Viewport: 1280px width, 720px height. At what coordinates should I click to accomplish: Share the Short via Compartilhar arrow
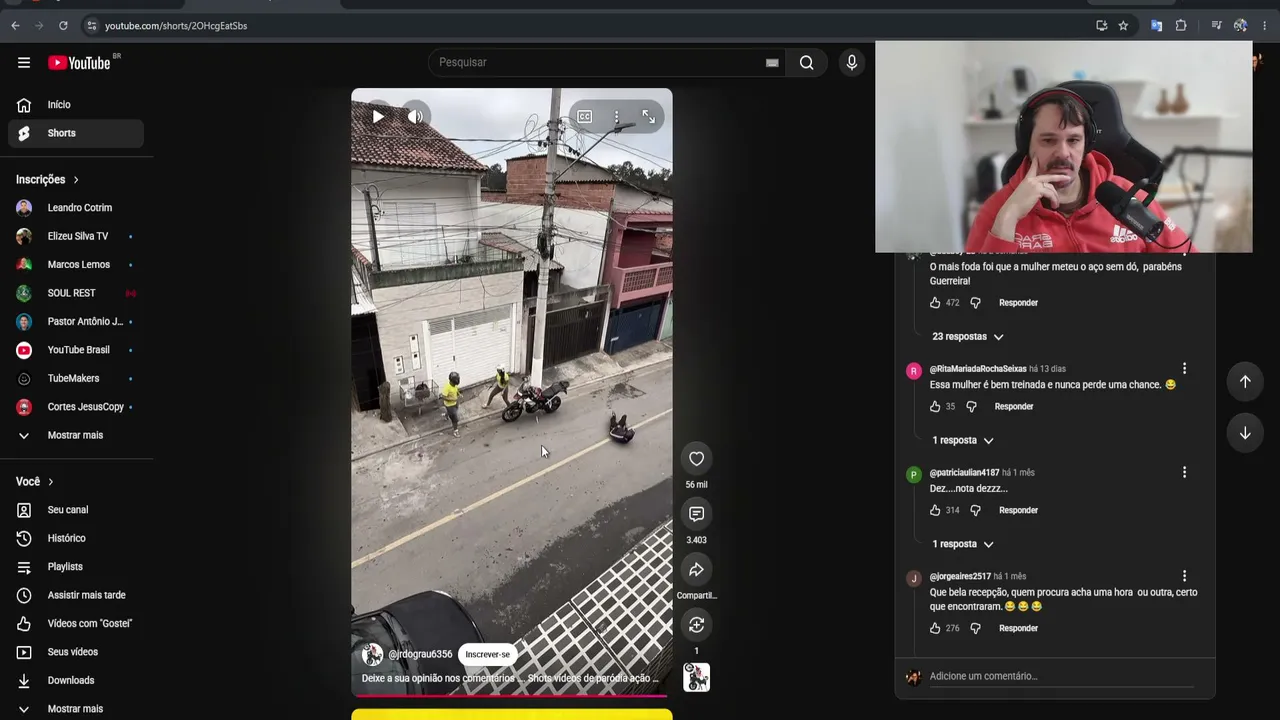(696, 570)
